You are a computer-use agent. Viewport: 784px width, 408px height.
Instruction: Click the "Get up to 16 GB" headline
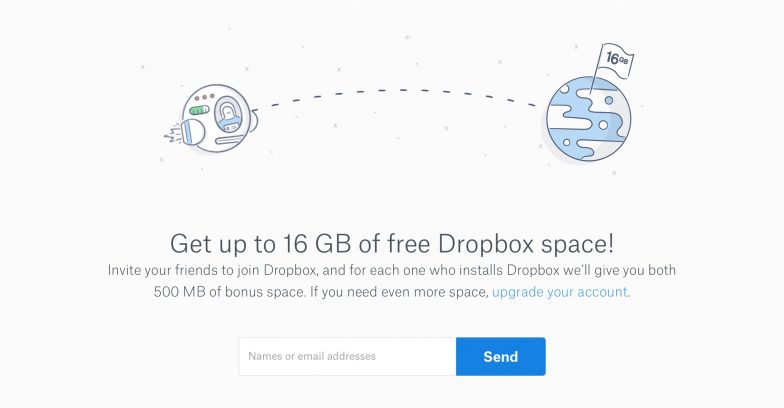pos(392,244)
